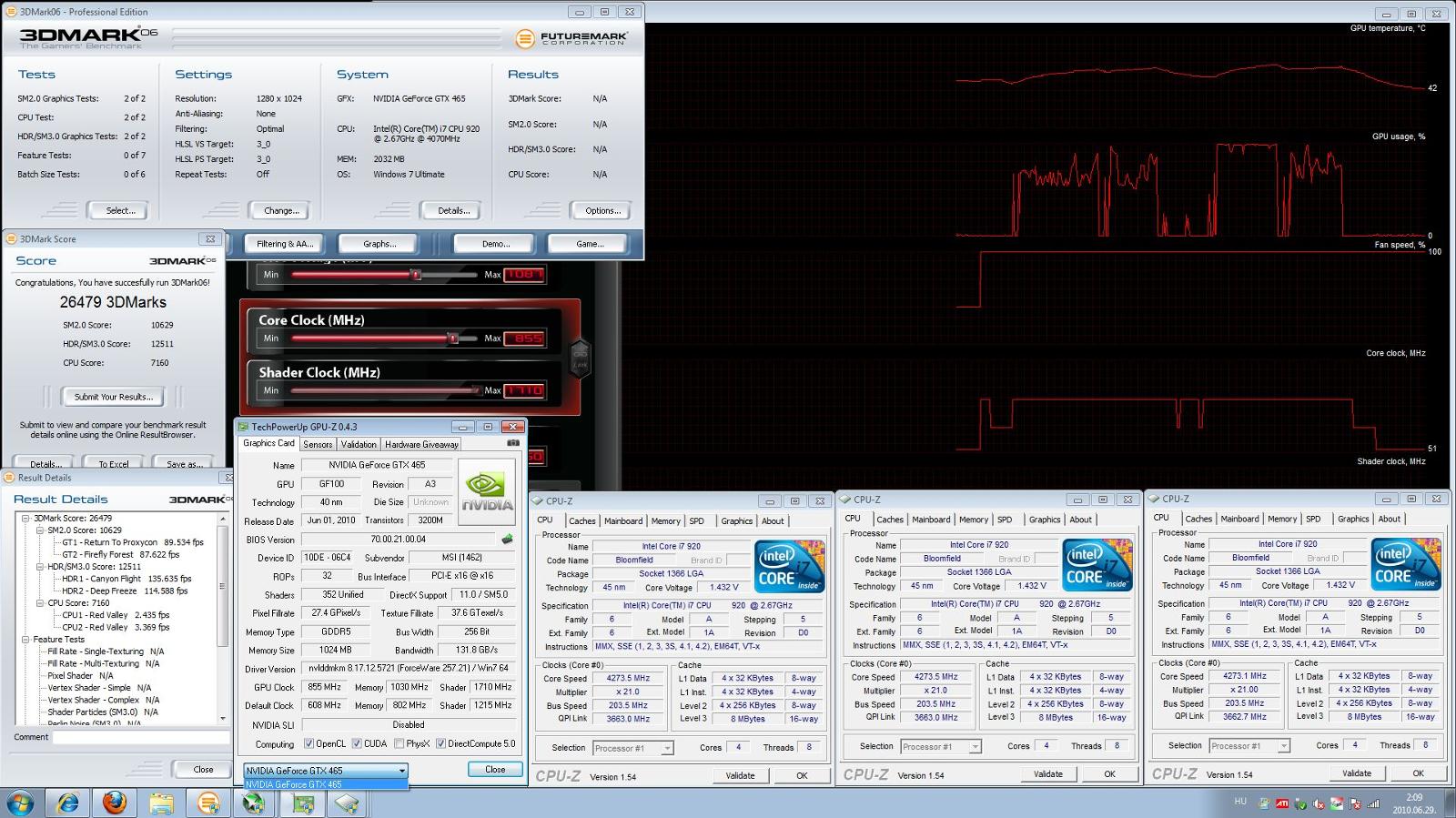The image size is (1456, 818).
Task: Toggle the CUDA checkbox in GPU-Z
Action: [357, 743]
